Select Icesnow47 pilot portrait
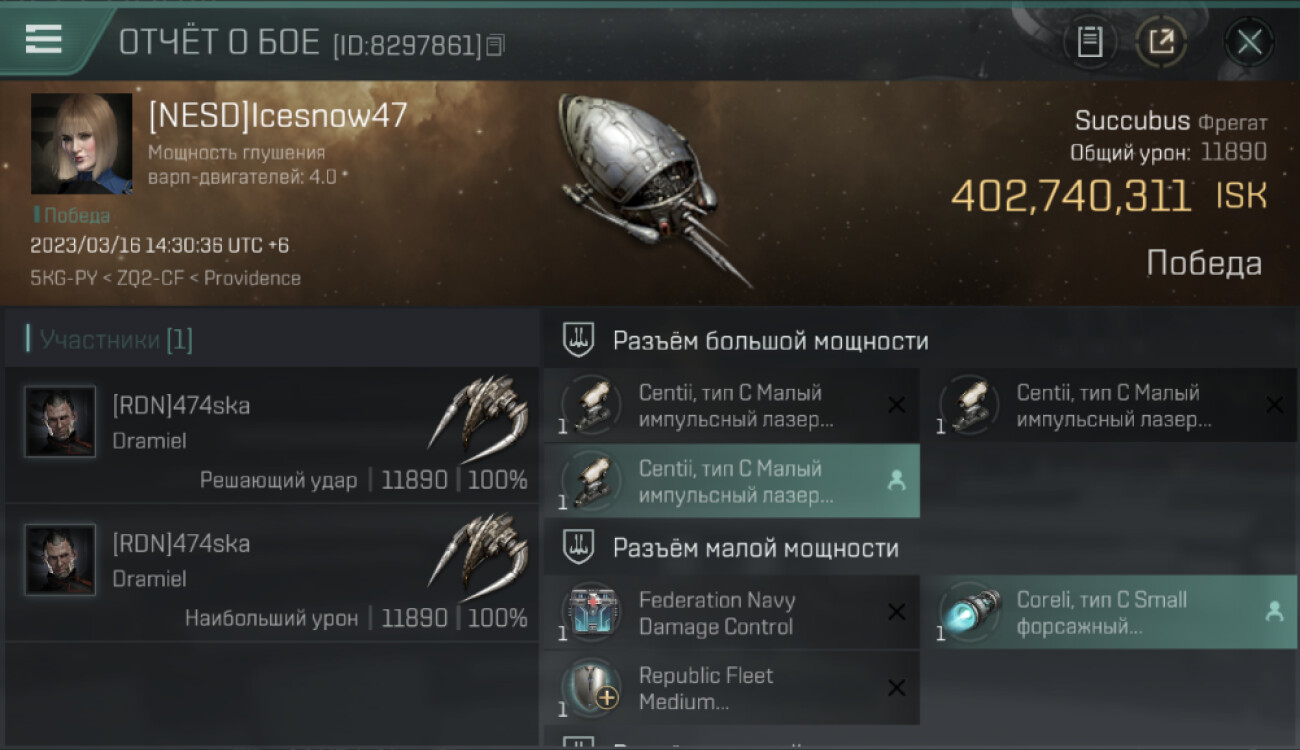1300x750 pixels. [81, 144]
